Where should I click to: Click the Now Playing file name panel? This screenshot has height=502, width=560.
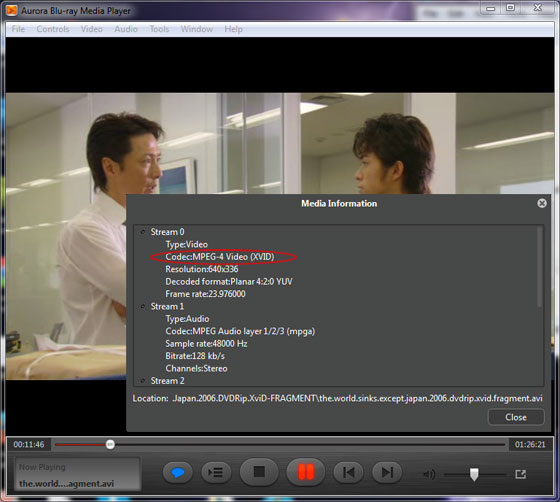78,475
